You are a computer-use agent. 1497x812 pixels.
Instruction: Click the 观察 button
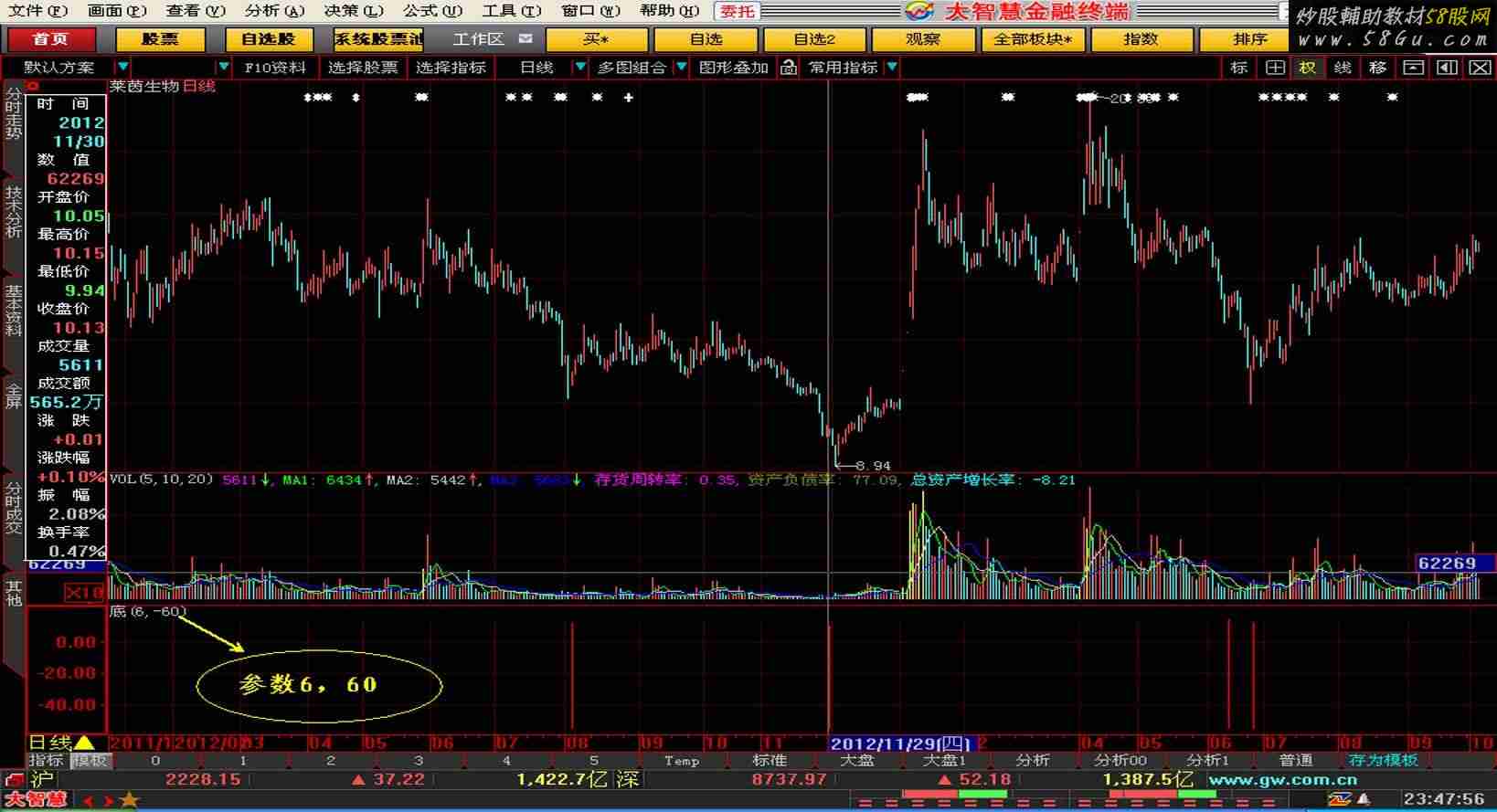(923, 39)
